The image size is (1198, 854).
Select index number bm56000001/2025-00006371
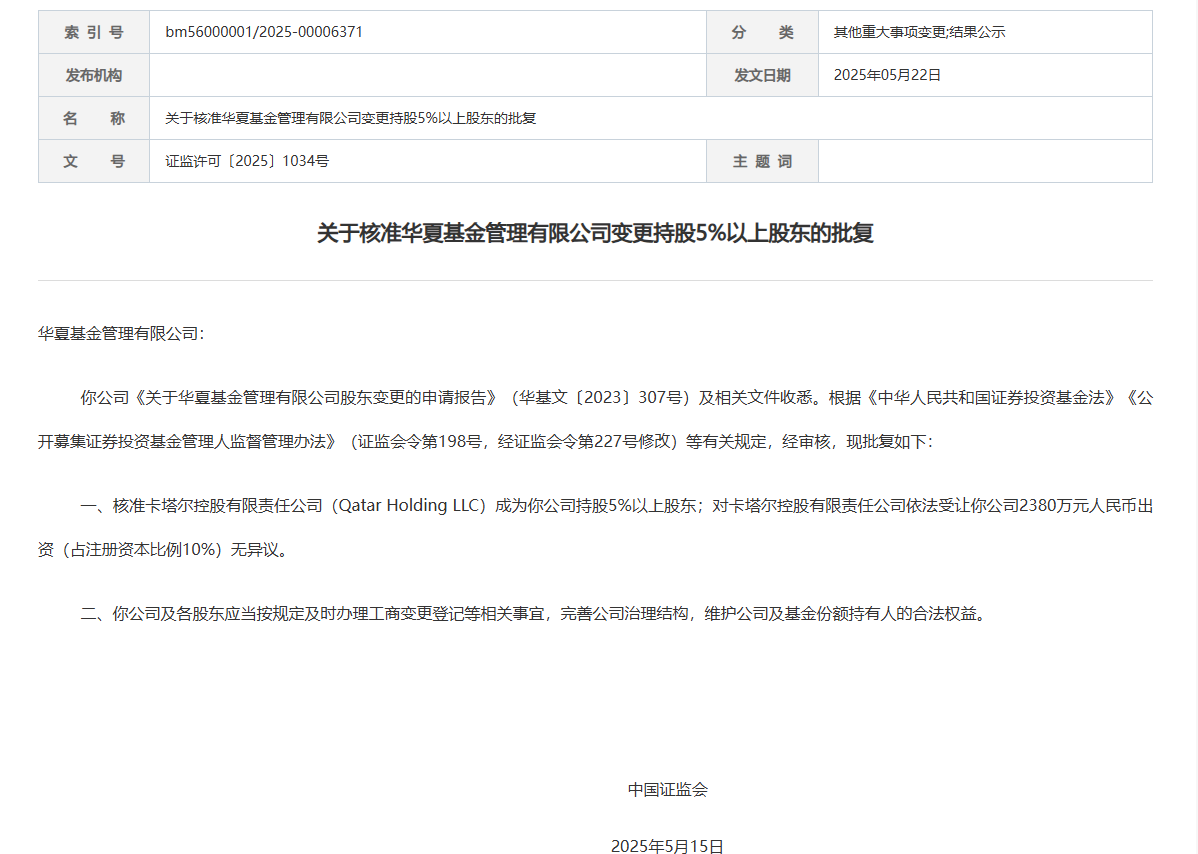click(264, 32)
